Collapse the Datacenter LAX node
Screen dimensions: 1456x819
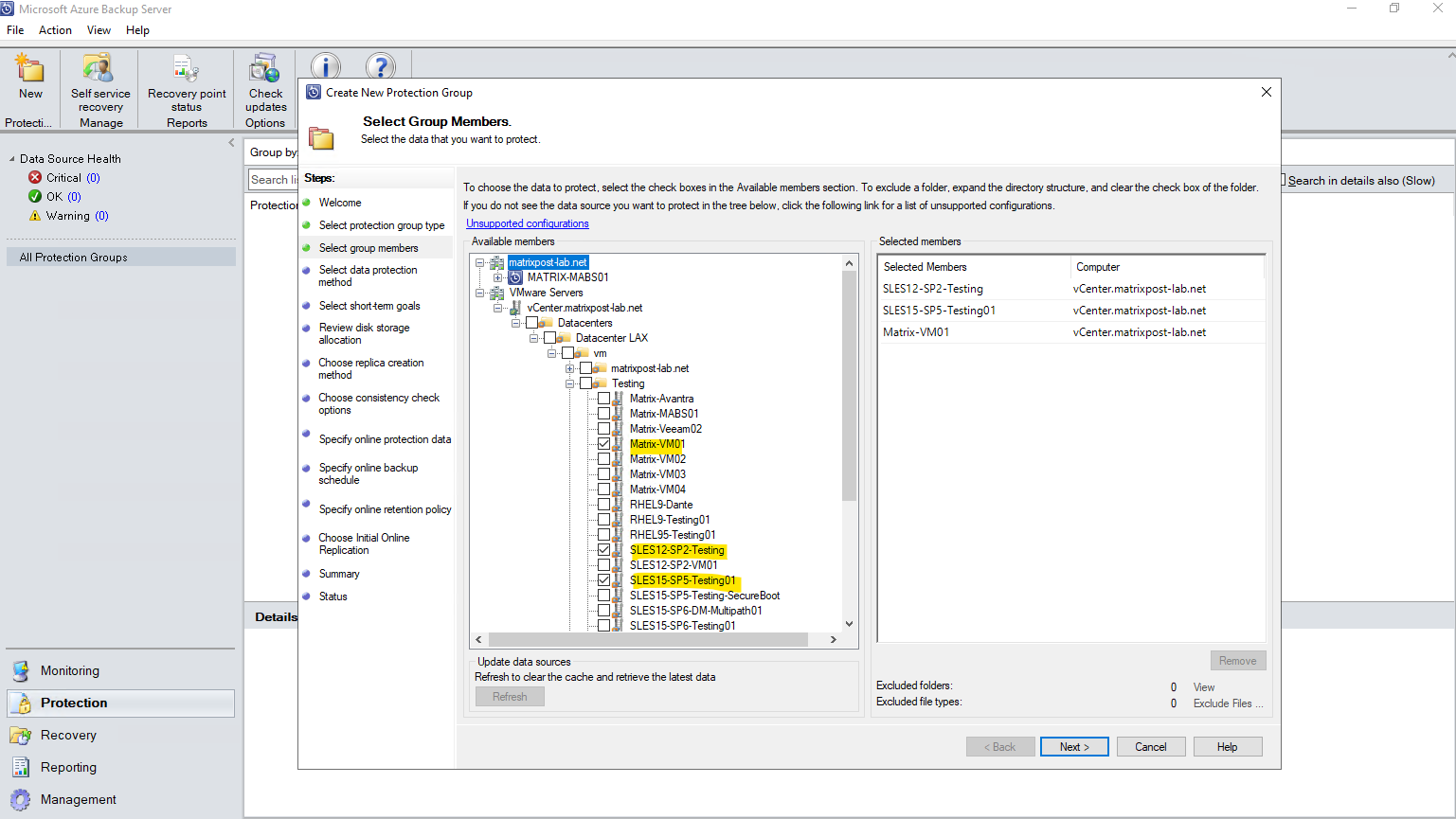(x=533, y=338)
